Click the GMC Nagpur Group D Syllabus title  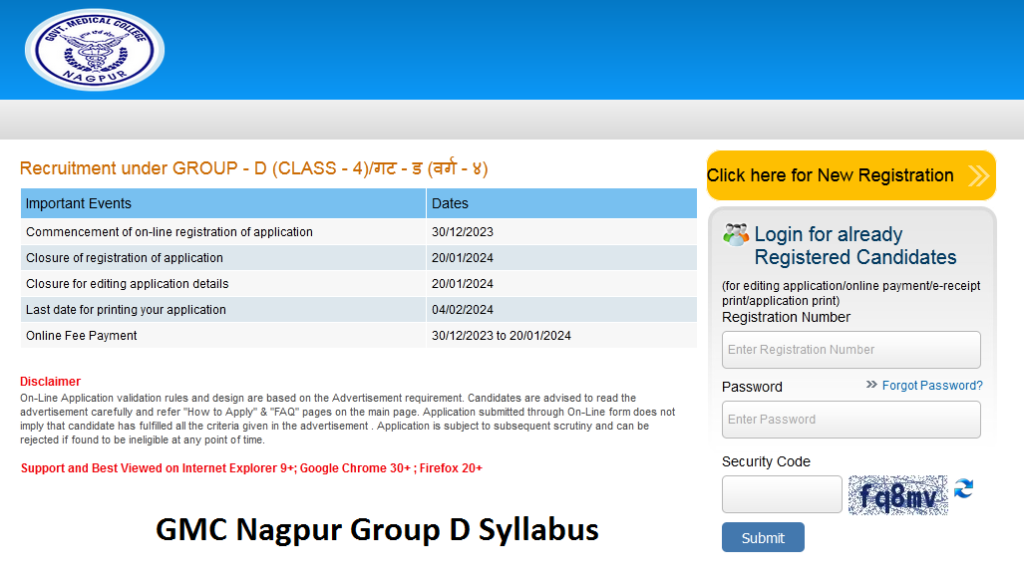pyautogui.click(x=377, y=530)
